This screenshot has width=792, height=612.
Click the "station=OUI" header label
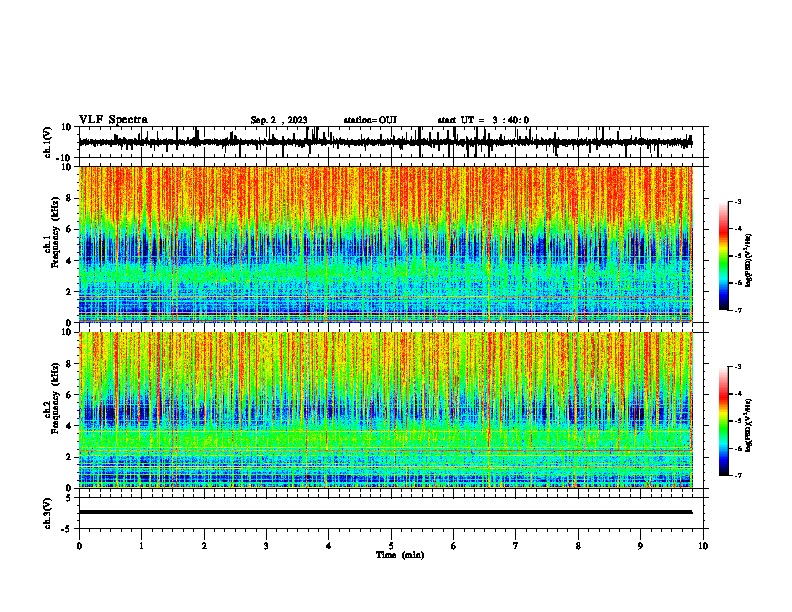(x=370, y=120)
